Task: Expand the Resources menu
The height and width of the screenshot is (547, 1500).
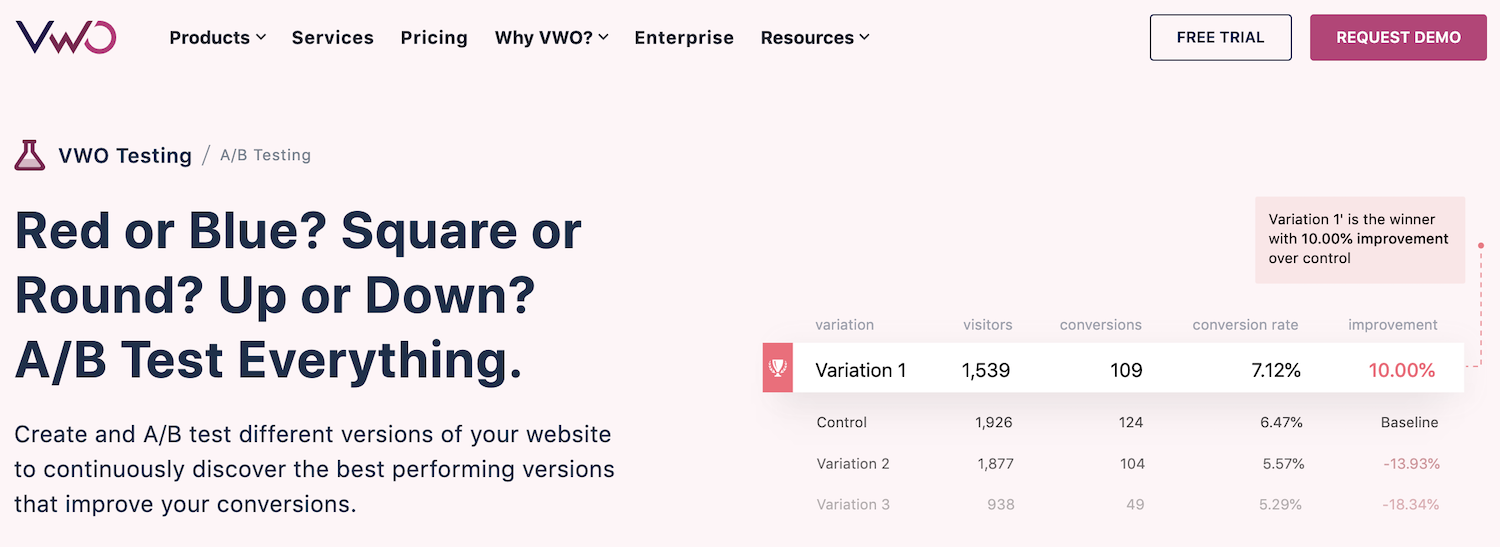Action: 814,38
